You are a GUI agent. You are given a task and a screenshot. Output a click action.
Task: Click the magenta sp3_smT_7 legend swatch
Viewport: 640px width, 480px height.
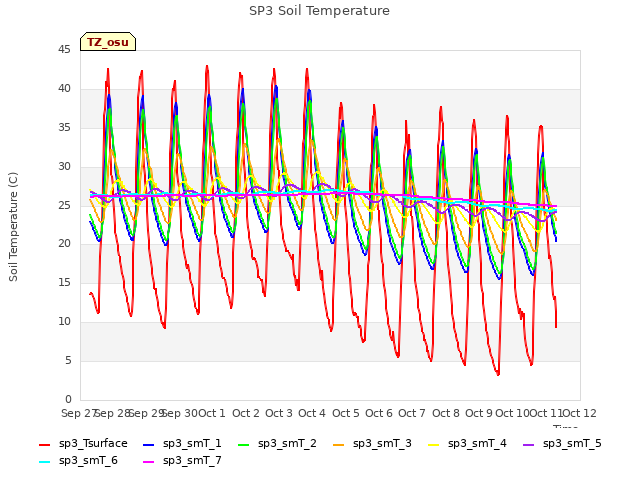click(149, 462)
